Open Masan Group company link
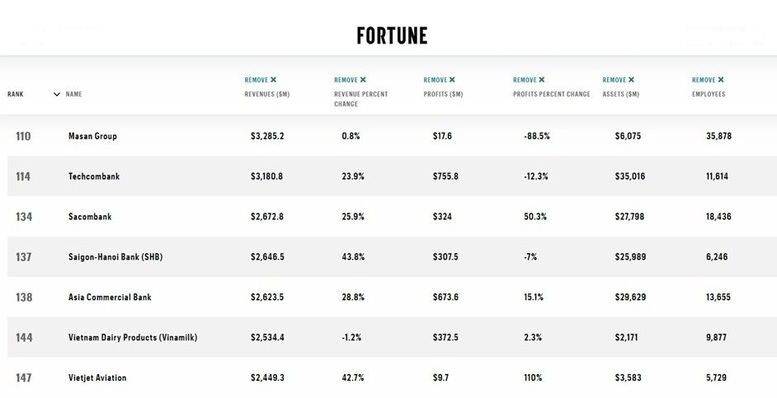 coord(93,136)
